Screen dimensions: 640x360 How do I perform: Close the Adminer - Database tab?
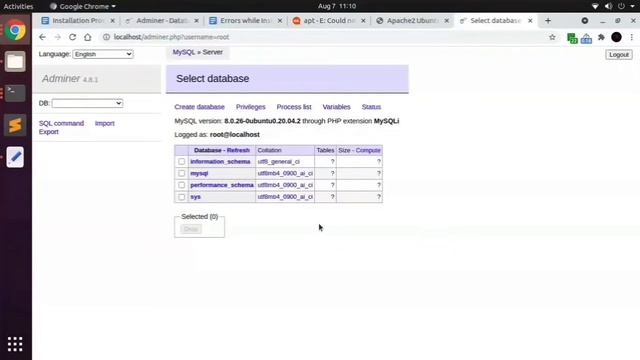click(x=196, y=20)
